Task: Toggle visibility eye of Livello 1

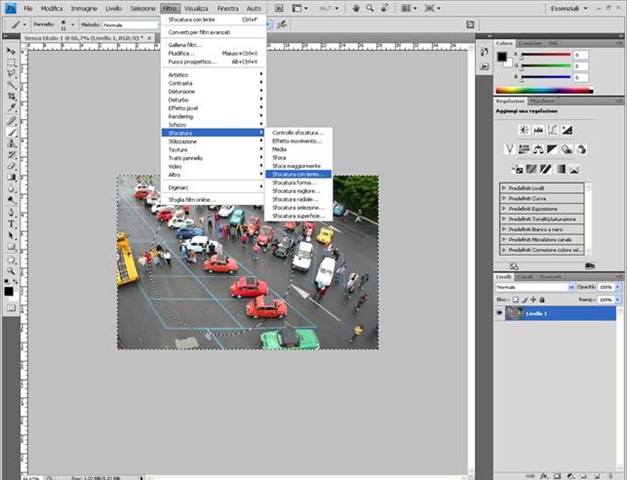Action: click(500, 313)
